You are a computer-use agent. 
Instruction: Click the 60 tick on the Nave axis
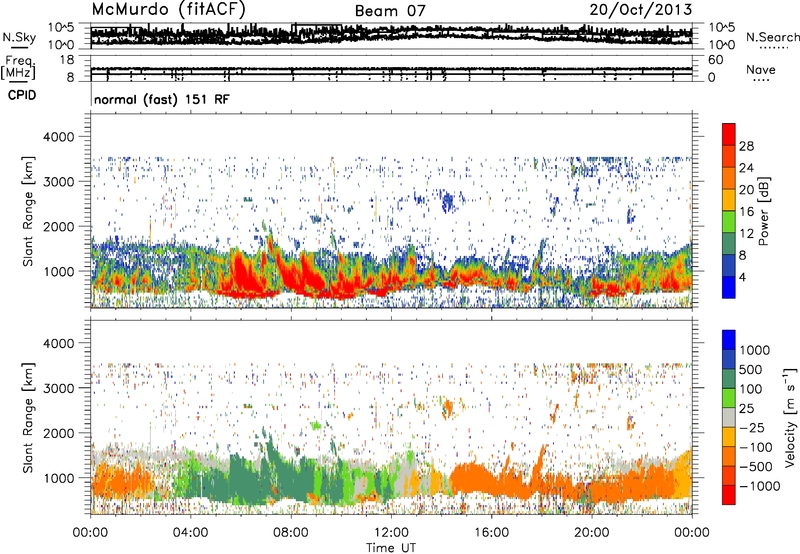coord(715,60)
